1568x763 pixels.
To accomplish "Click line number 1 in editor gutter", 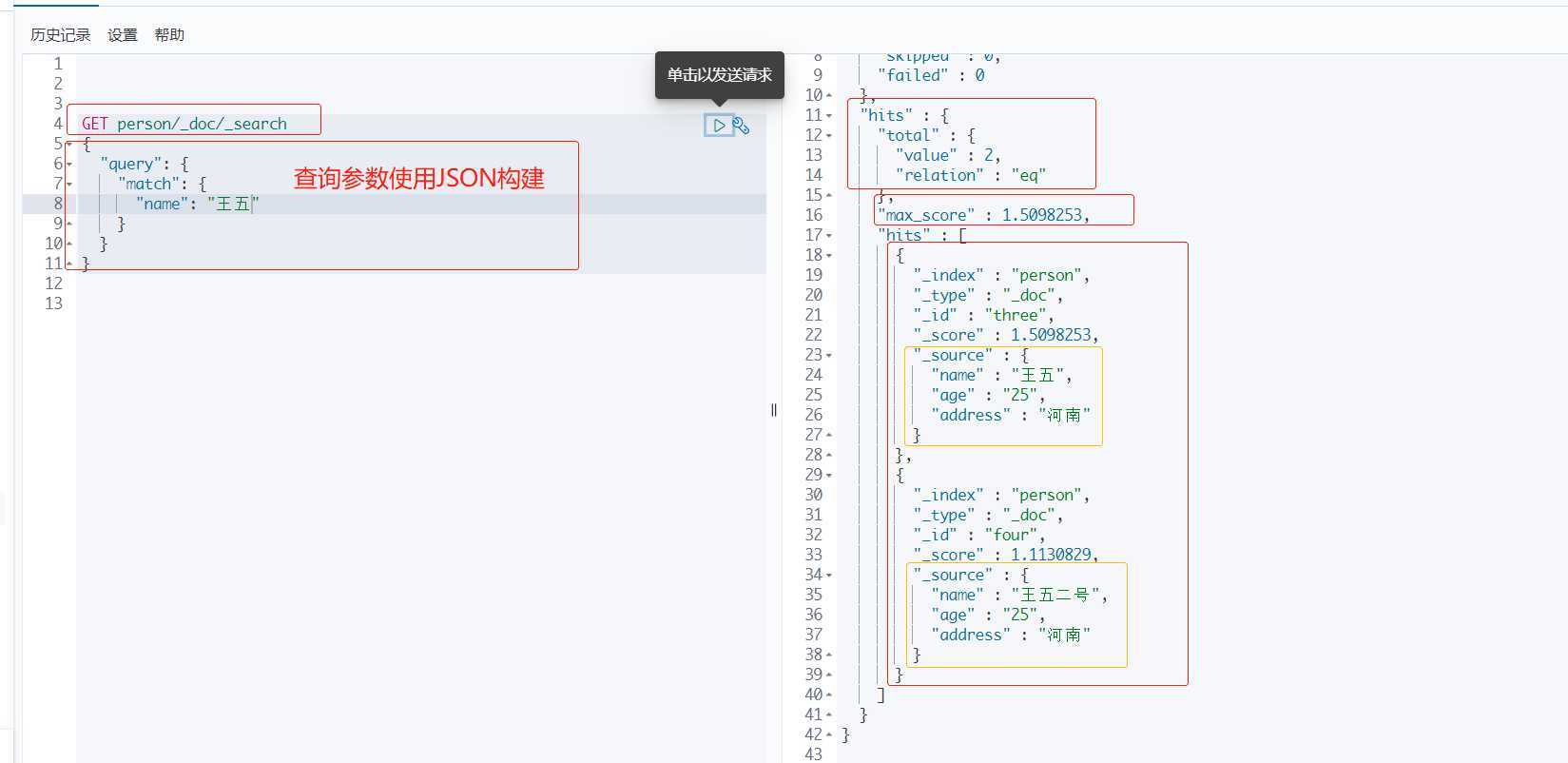I will (x=58, y=64).
